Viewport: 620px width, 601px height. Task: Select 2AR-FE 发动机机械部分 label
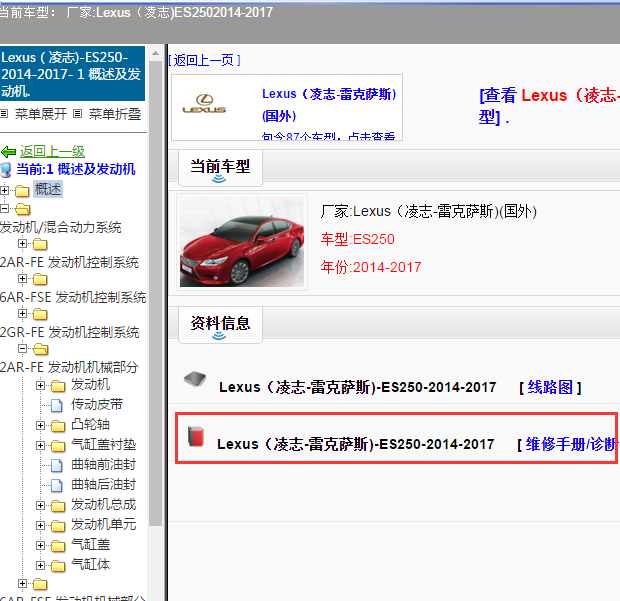coord(69,367)
